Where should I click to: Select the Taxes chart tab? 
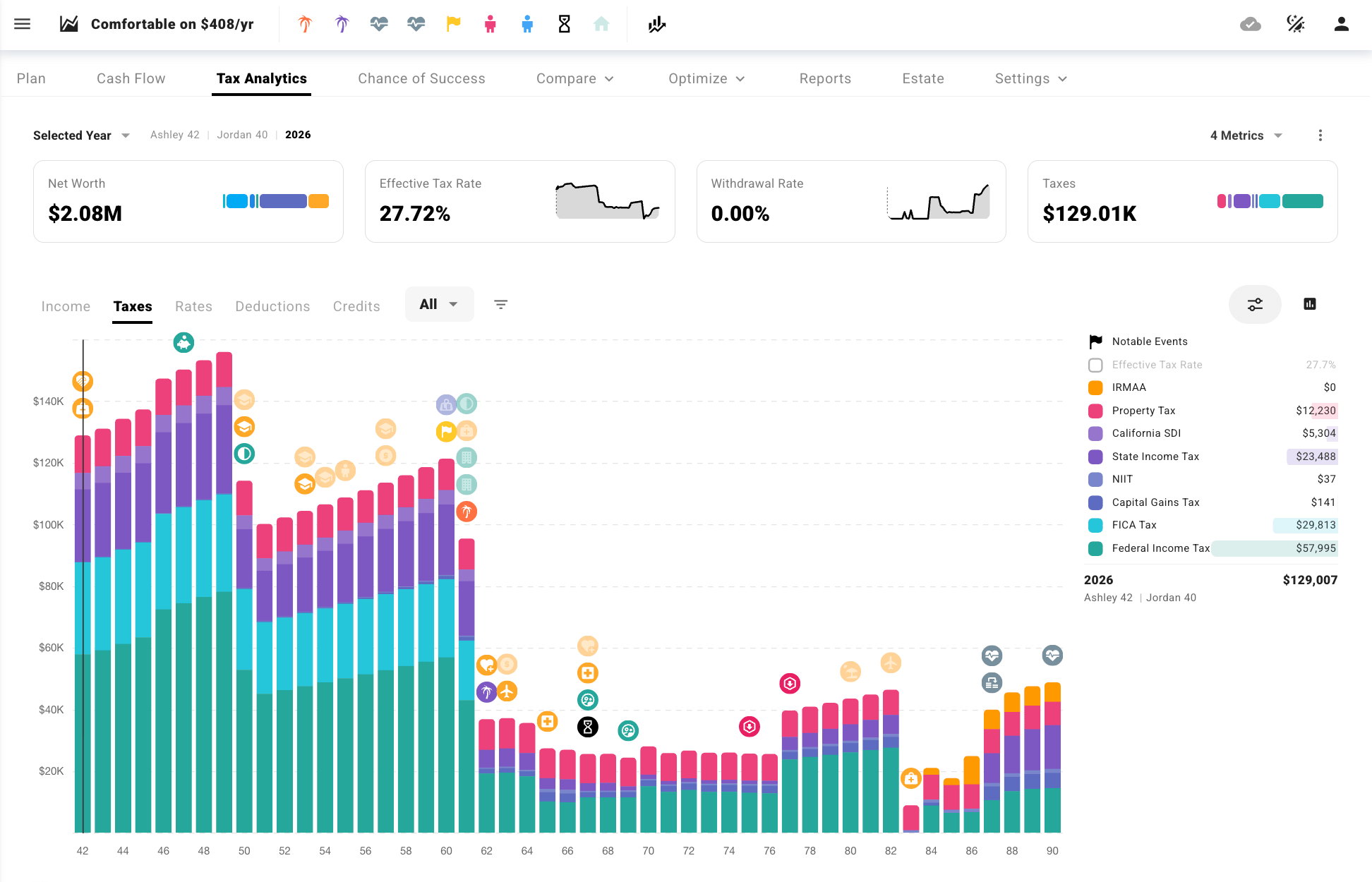click(x=133, y=306)
